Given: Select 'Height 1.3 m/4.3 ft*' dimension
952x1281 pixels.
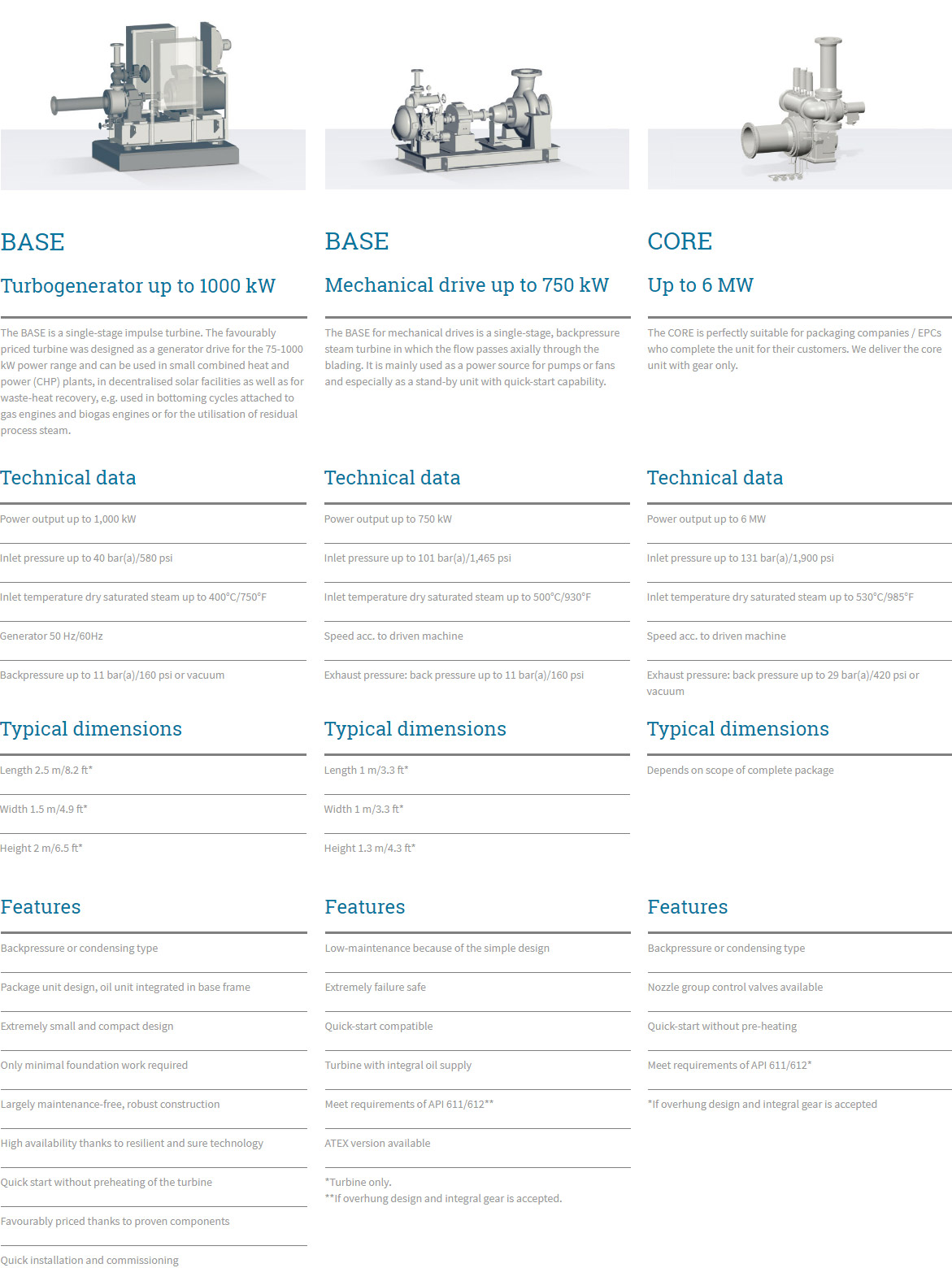Looking at the screenshot, I should pyautogui.click(x=370, y=849).
